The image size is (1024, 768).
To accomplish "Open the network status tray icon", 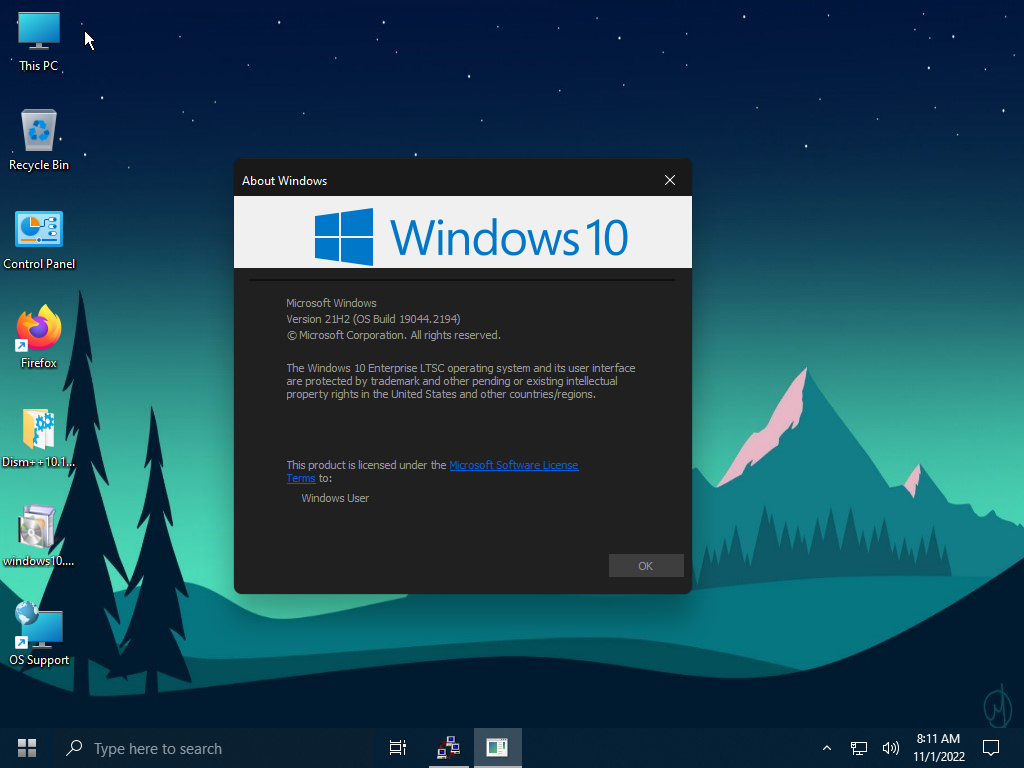I will (858, 748).
